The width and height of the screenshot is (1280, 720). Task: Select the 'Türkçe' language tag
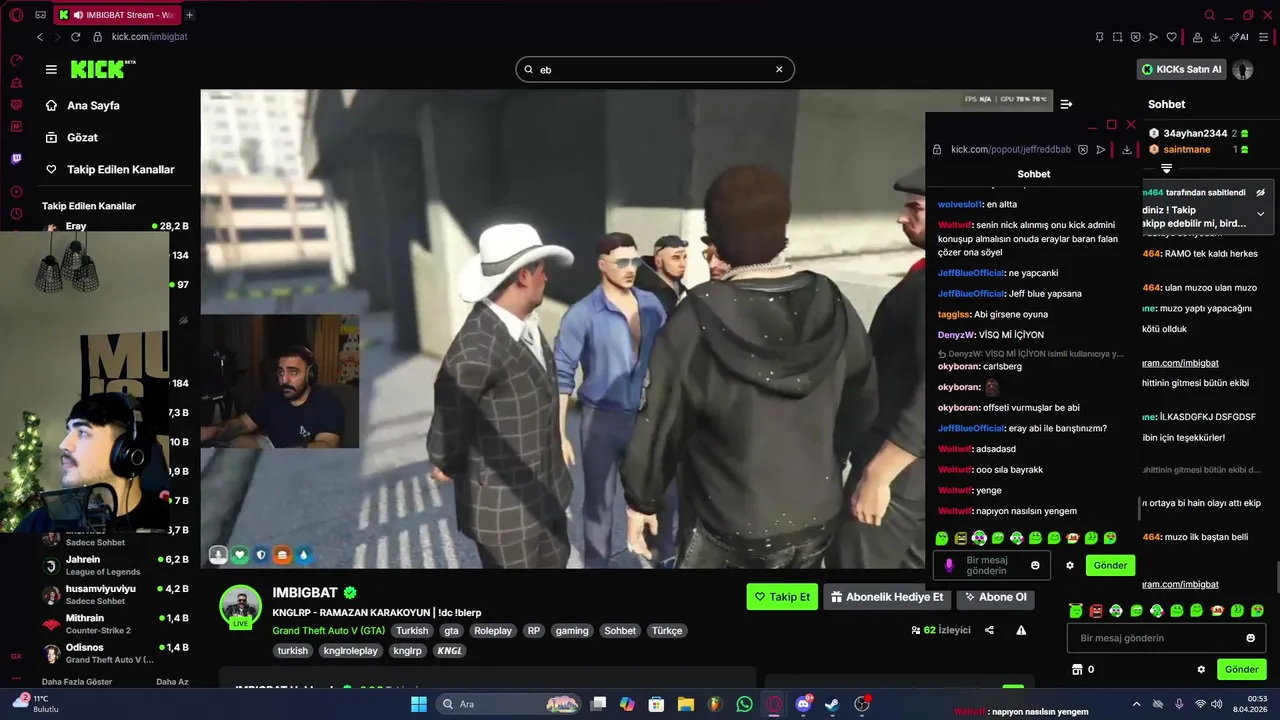point(667,631)
